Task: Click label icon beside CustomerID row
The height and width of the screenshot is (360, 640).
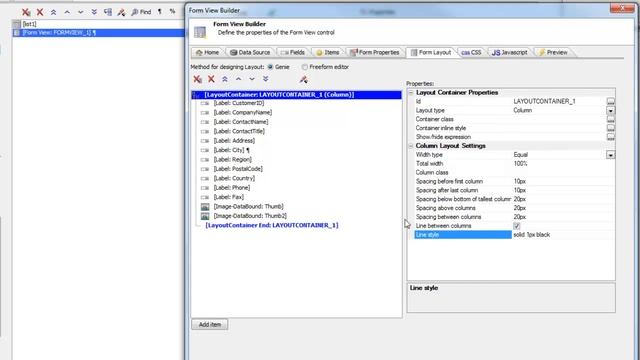Action: (x=205, y=104)
